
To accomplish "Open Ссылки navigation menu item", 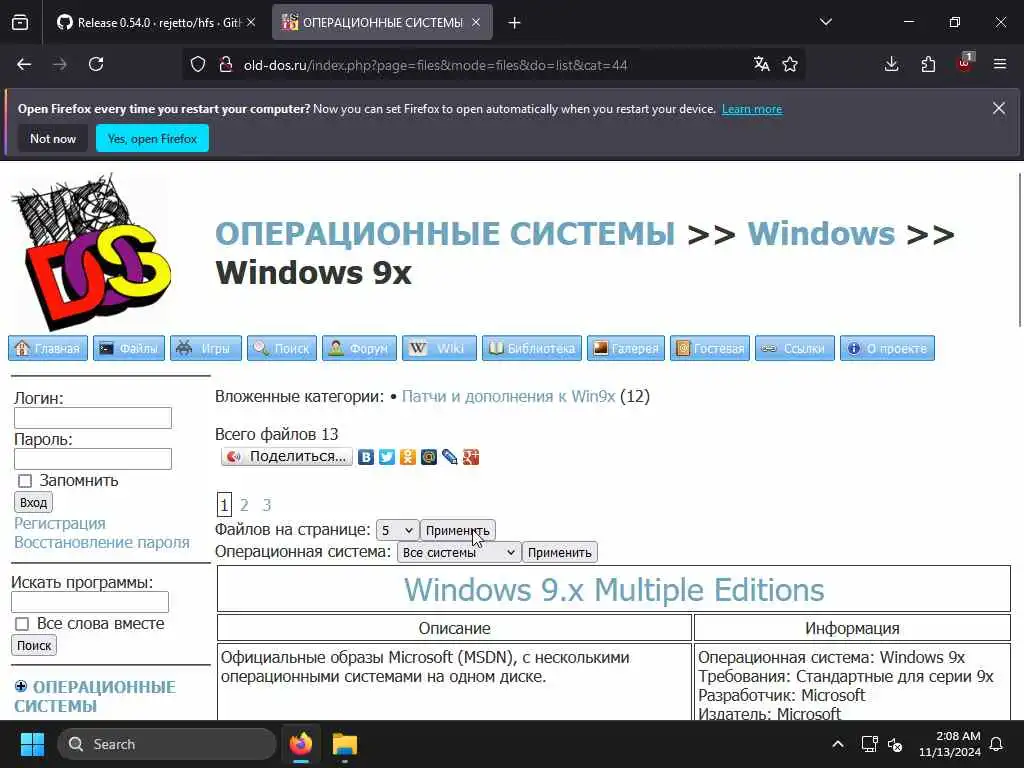I will [795, 348].
